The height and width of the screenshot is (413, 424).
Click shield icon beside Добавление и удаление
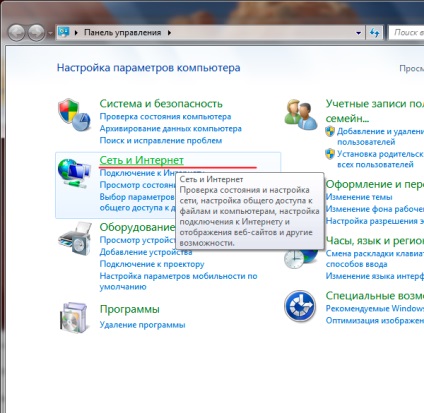click(x=330, y=131)
